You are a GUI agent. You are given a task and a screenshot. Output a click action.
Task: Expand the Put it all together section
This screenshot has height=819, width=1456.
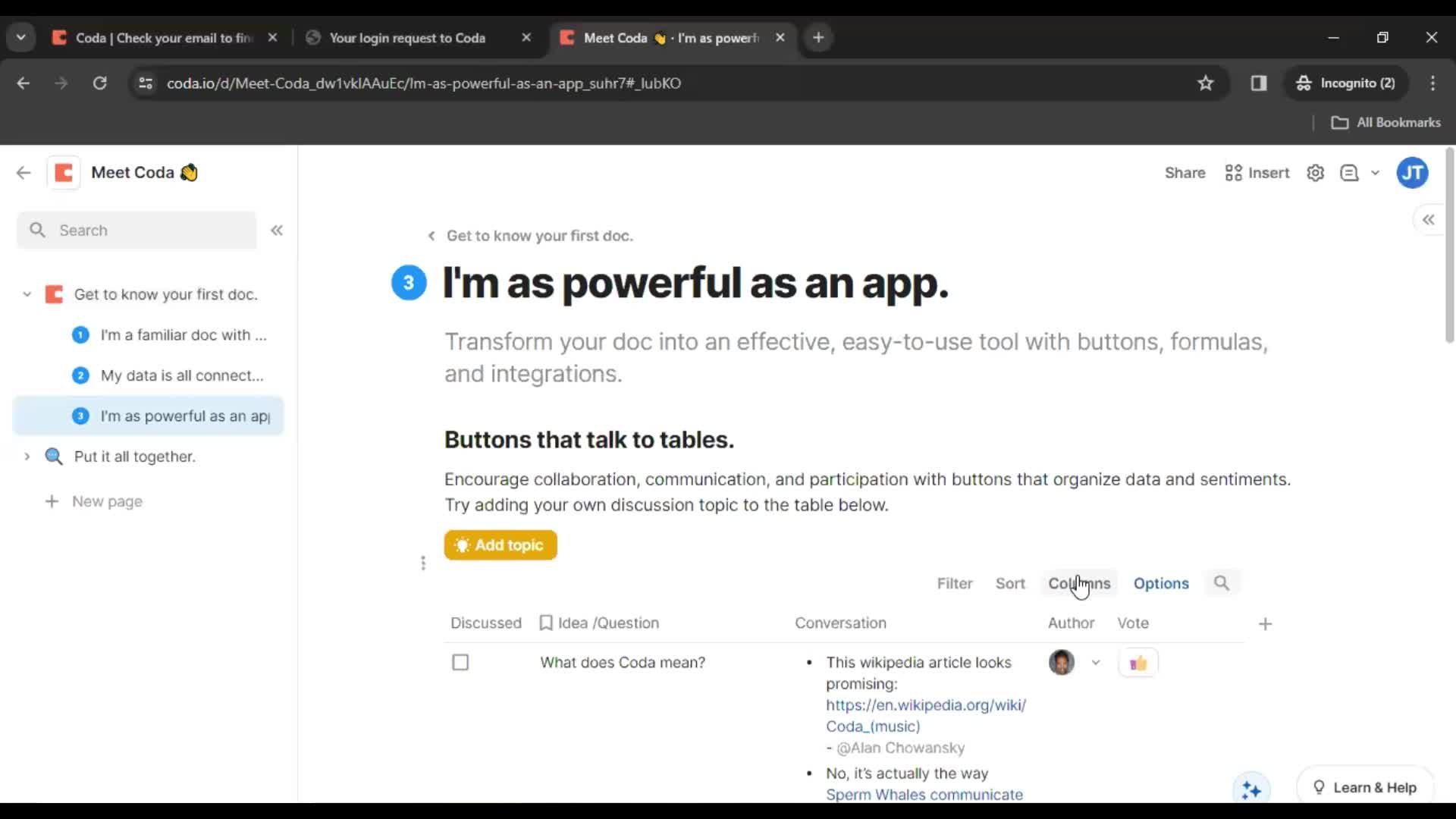pos(26,456)
